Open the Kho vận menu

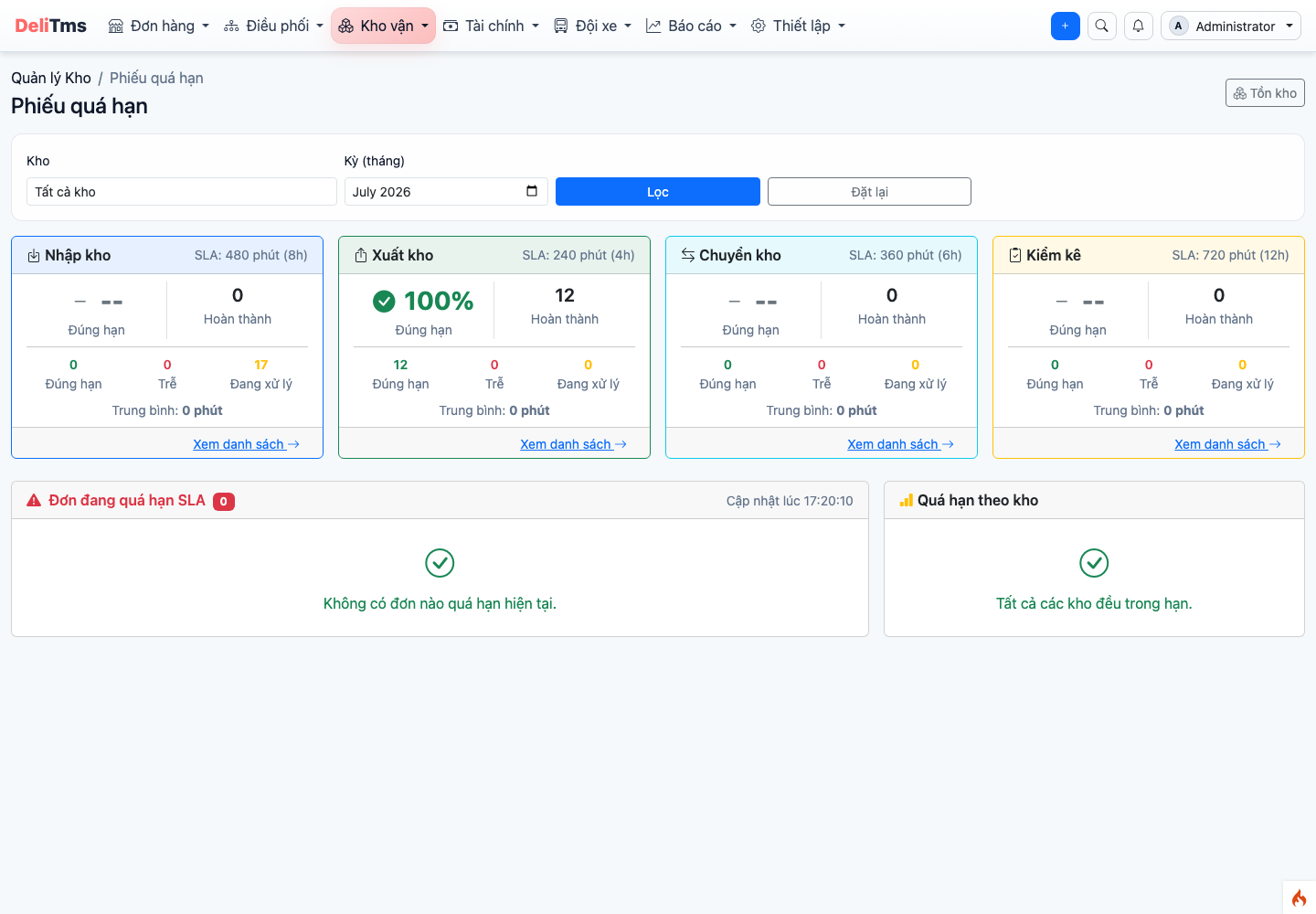coord(383,26)
